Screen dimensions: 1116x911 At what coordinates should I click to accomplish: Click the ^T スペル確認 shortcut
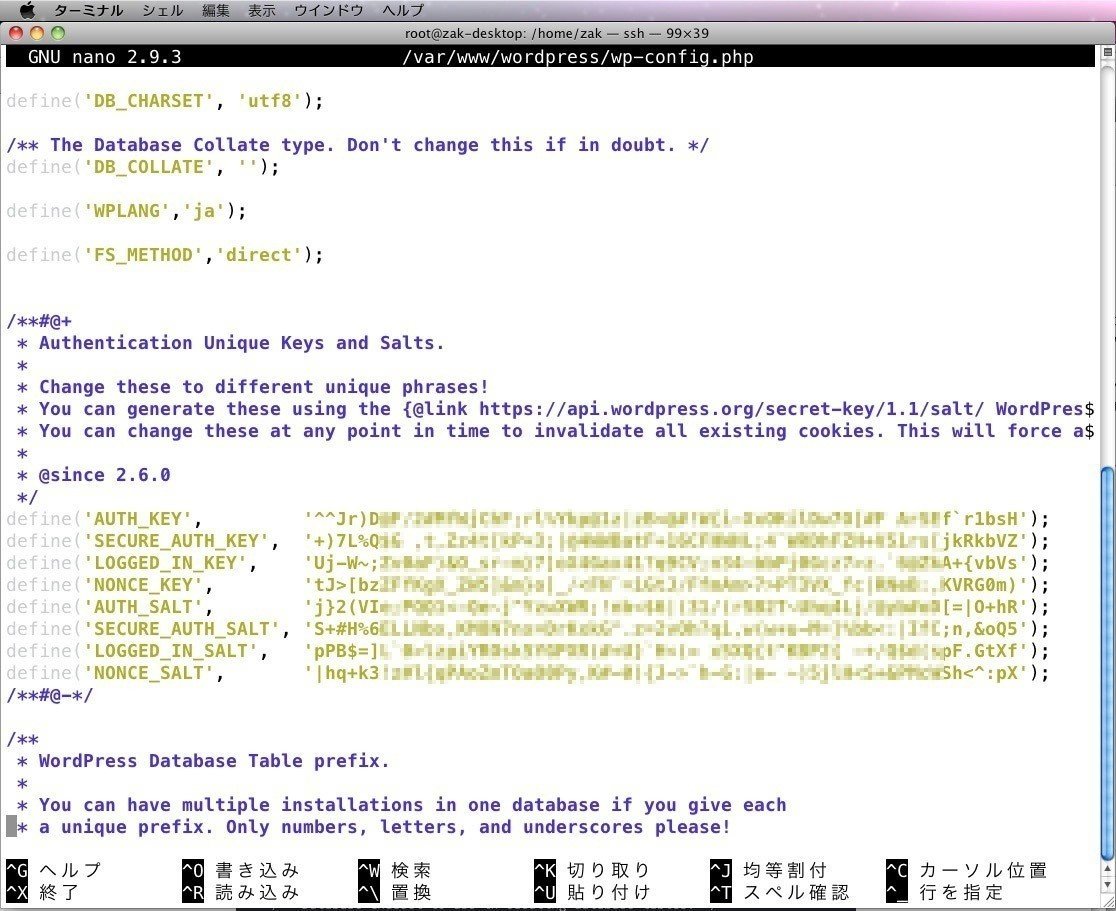click(x=780, y=892)
